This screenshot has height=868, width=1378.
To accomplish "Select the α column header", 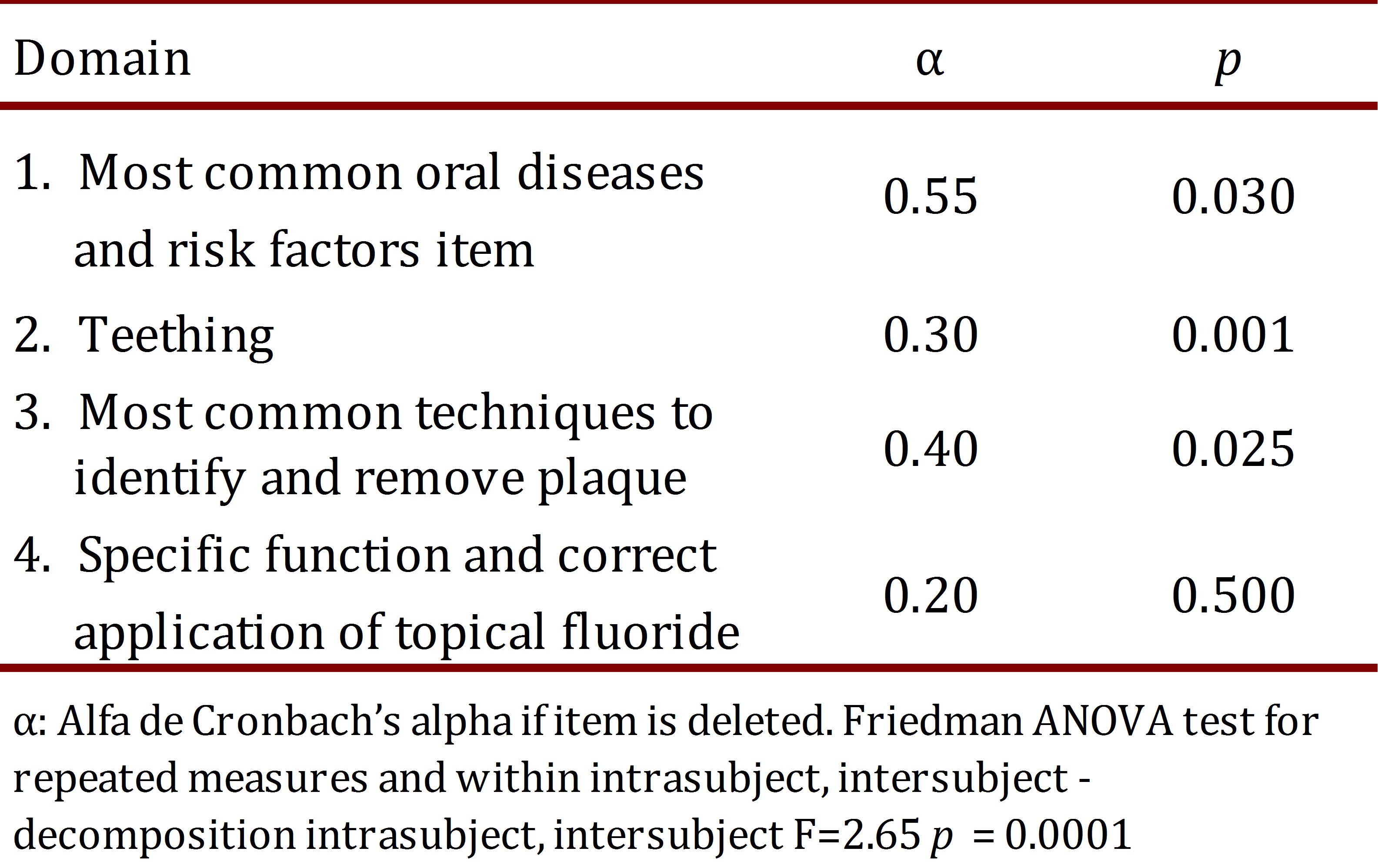I will click(x=929, y=61).
